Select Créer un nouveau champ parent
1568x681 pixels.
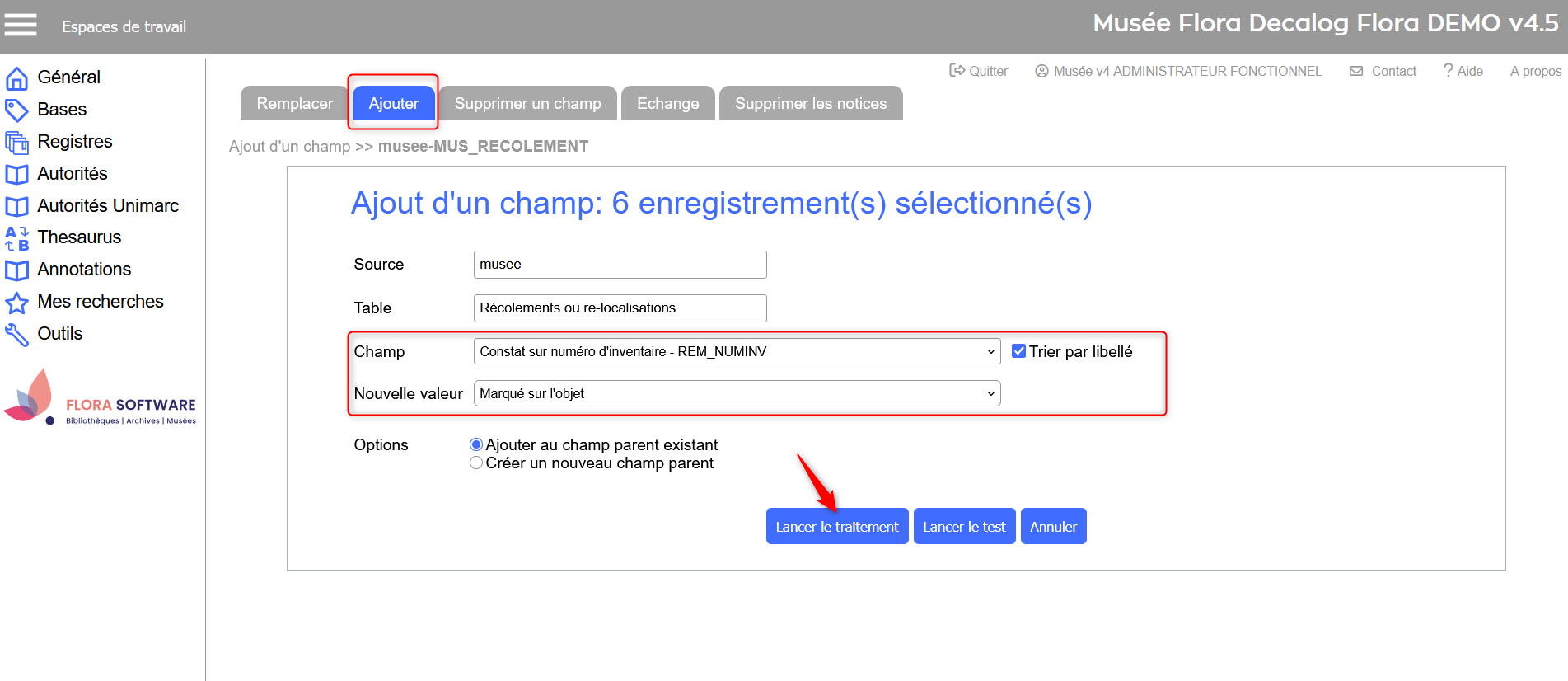tap(476, 463)
